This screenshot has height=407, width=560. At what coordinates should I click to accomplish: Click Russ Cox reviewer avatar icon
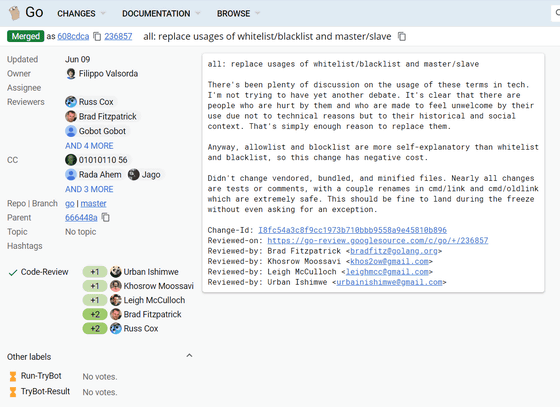[x=71, y=102]
